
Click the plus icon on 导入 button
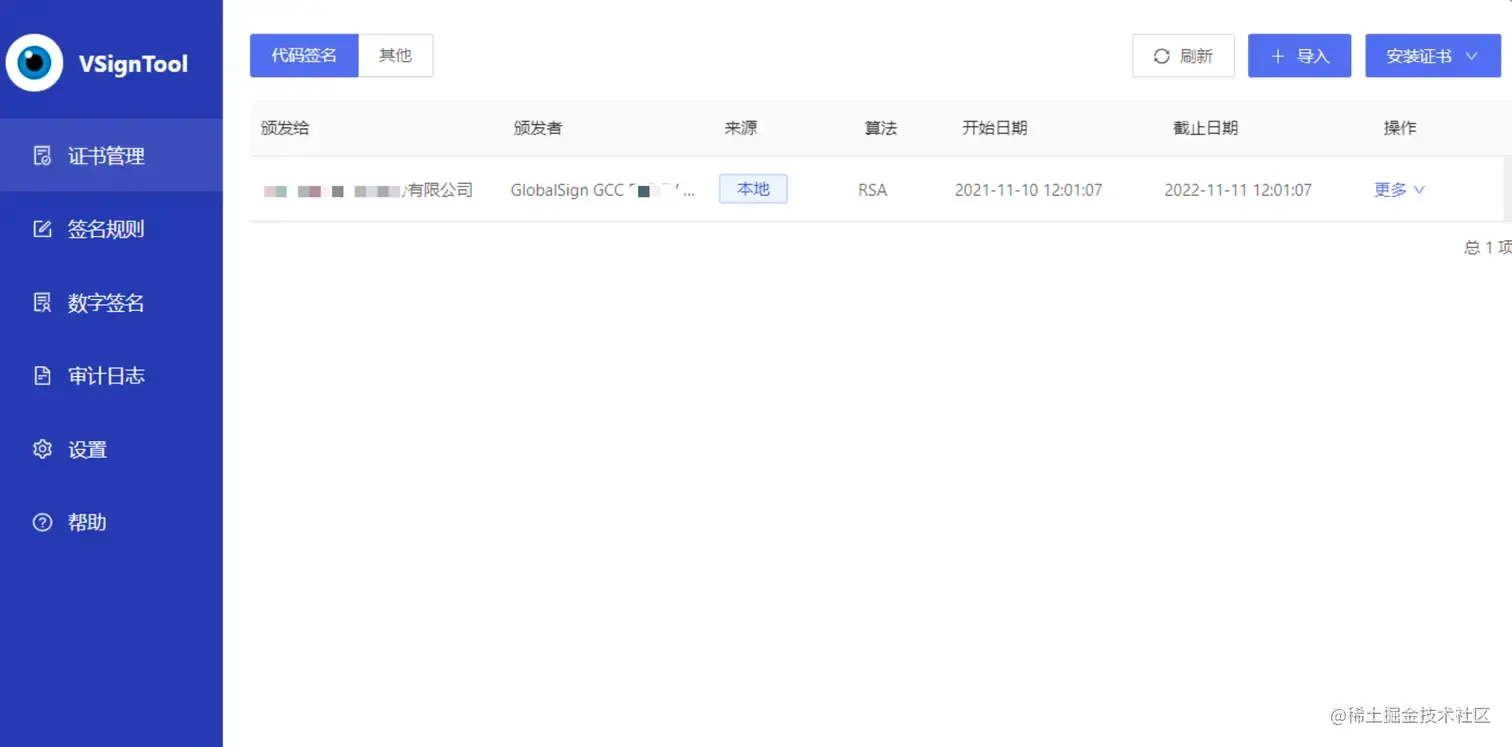(1277, 56)
